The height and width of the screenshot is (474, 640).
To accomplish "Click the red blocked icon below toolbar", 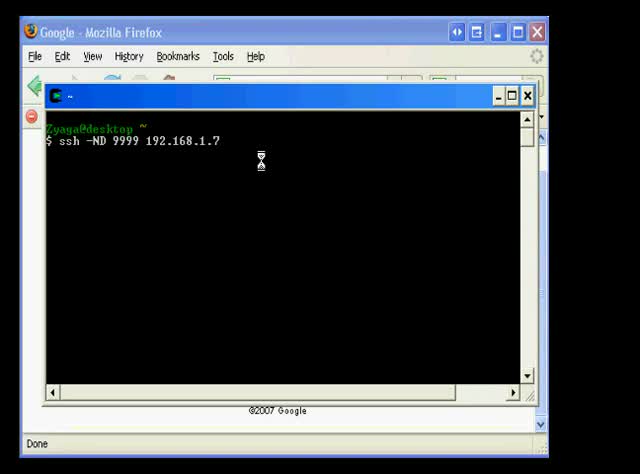I will tap(32, 116).
